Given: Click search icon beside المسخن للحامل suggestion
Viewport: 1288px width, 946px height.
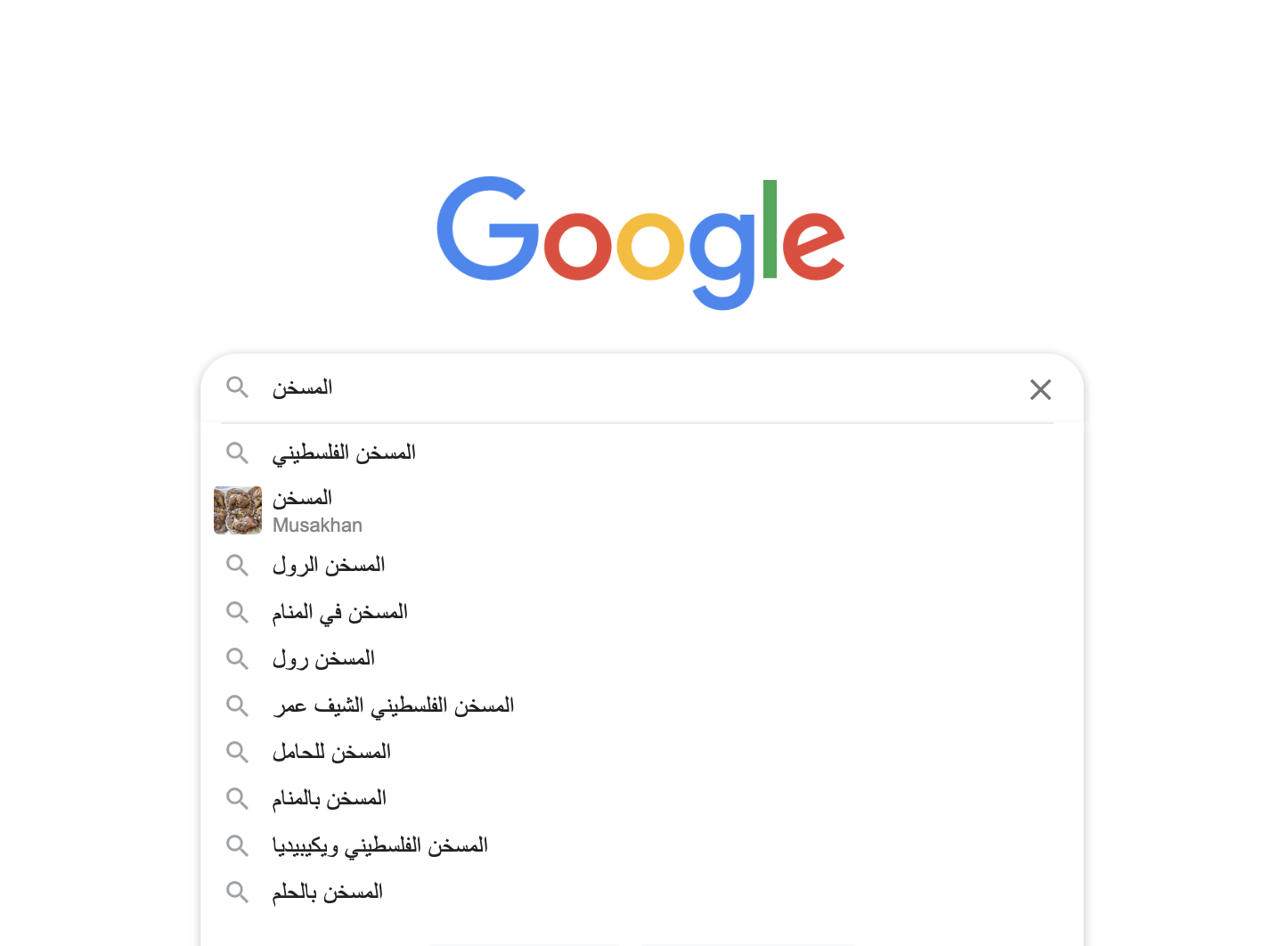Looking at the screenshot, I should click(237, 753).
